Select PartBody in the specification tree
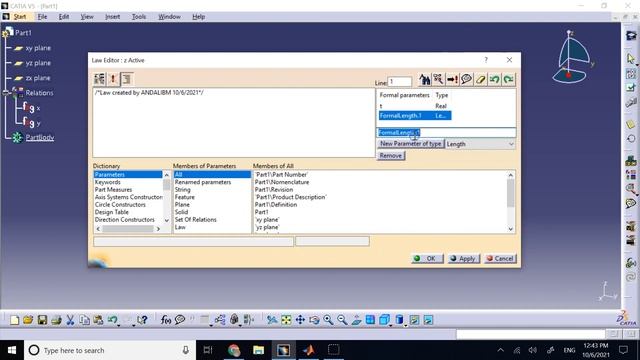This screenshot has width=640, height=360. (x=40, y=138)
